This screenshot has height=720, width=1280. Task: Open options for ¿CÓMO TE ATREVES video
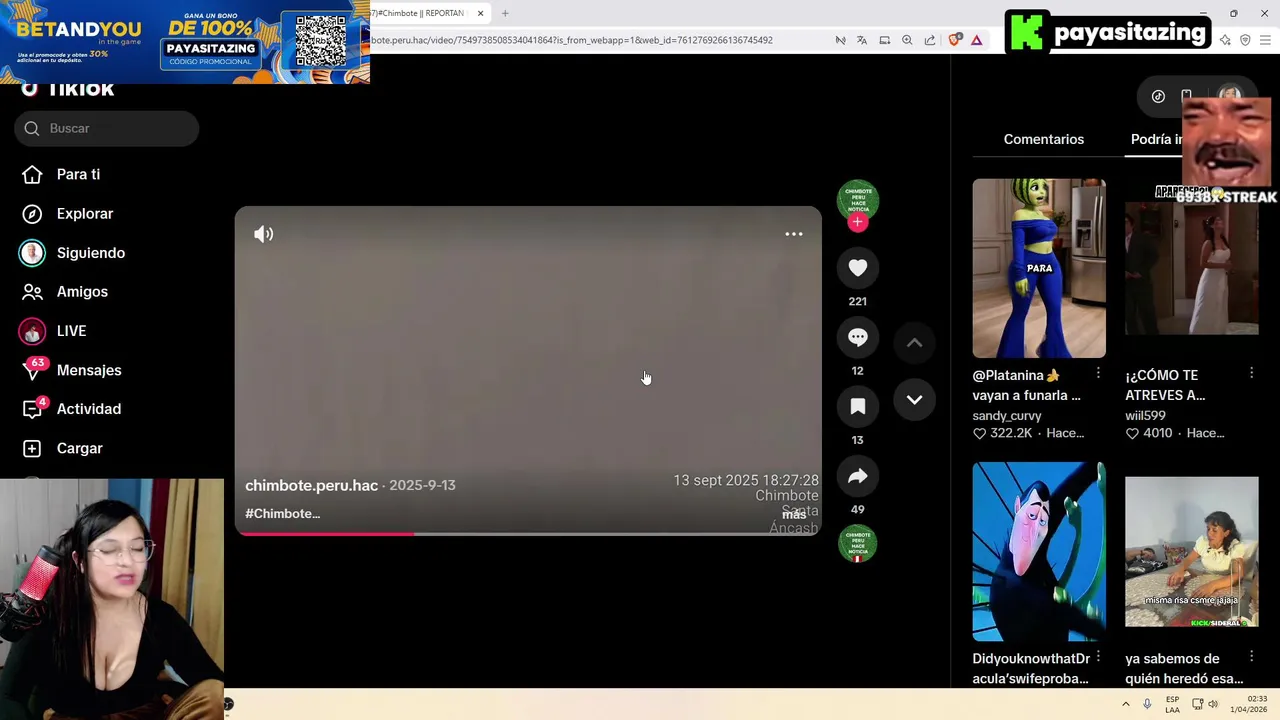tap(1251, 373)
